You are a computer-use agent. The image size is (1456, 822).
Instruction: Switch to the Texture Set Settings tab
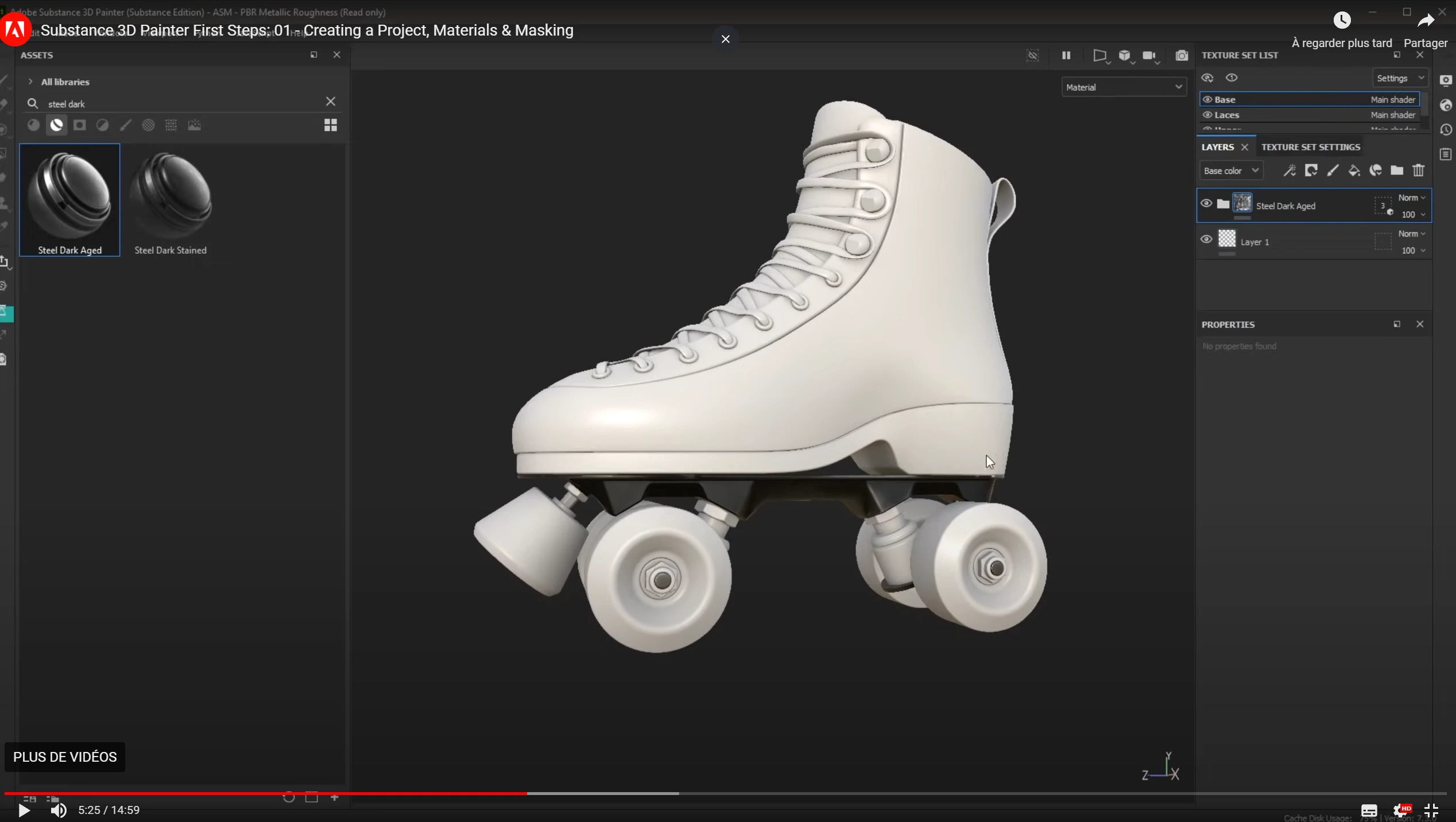1310,147
